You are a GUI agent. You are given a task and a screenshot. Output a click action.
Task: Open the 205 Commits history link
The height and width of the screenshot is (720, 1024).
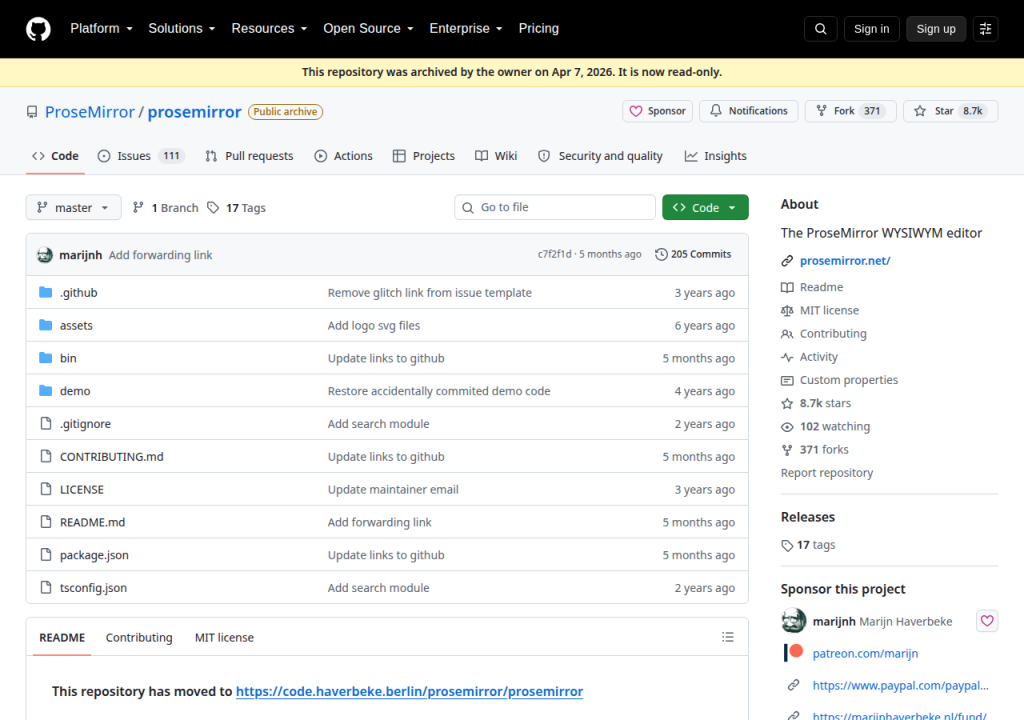(x=693, y=254)
